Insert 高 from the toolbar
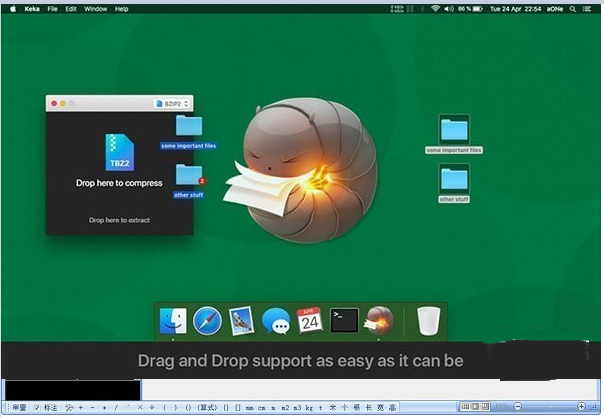 [392, 407]
